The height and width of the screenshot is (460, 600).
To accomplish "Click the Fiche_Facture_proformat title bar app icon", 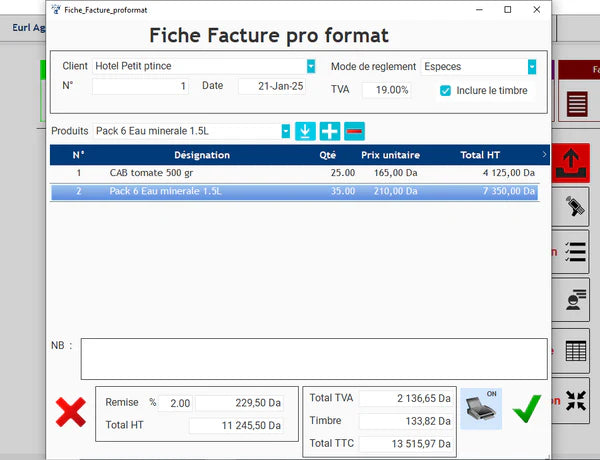I will click(x=56, y=10).
